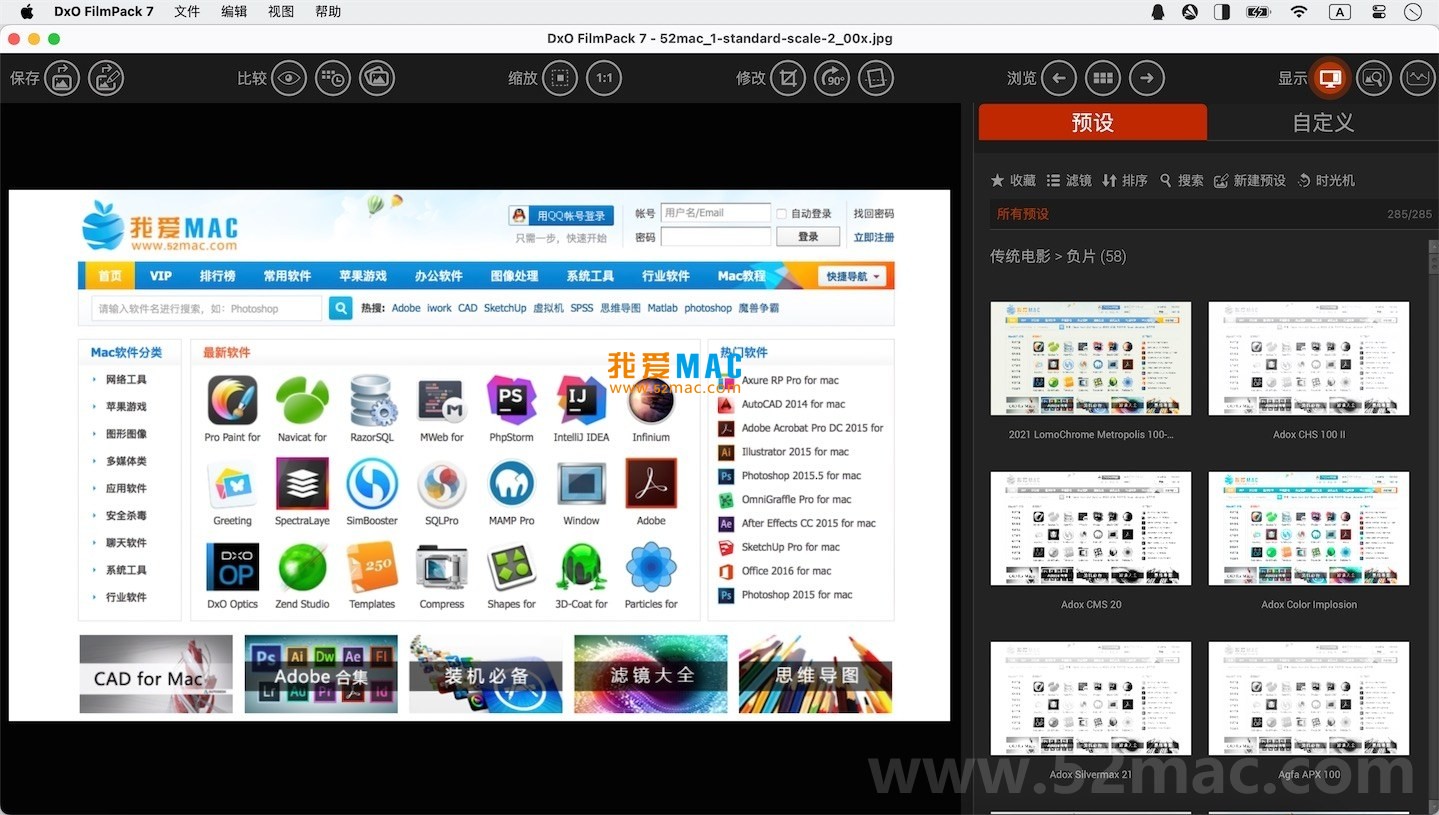1439x815 pixels.
Task: Select the Adox CHS 100 II thumbnail
Action: pos(1309,358)
